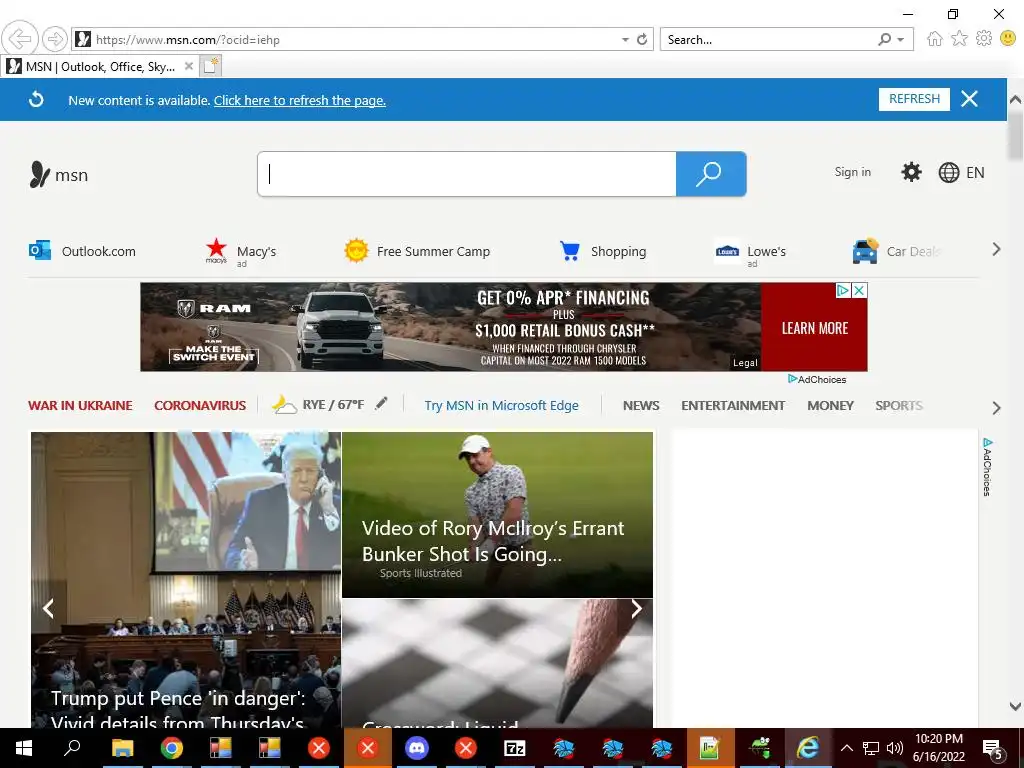Expand news categories with right chevron

[996, 408]
